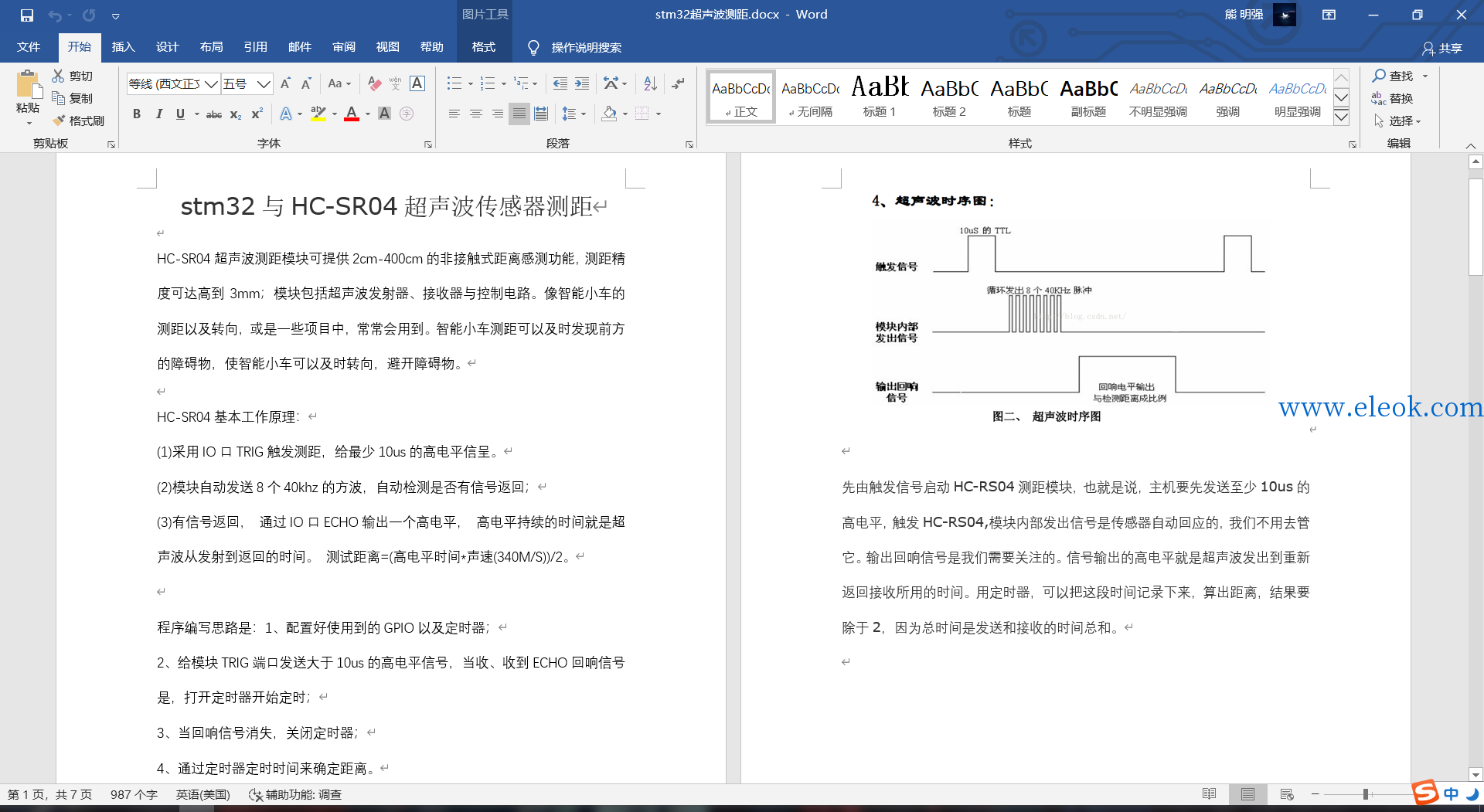Open the 审阅 (Review) tab
Viewport: 1484px width, 812px height.
tap(344, 47)
